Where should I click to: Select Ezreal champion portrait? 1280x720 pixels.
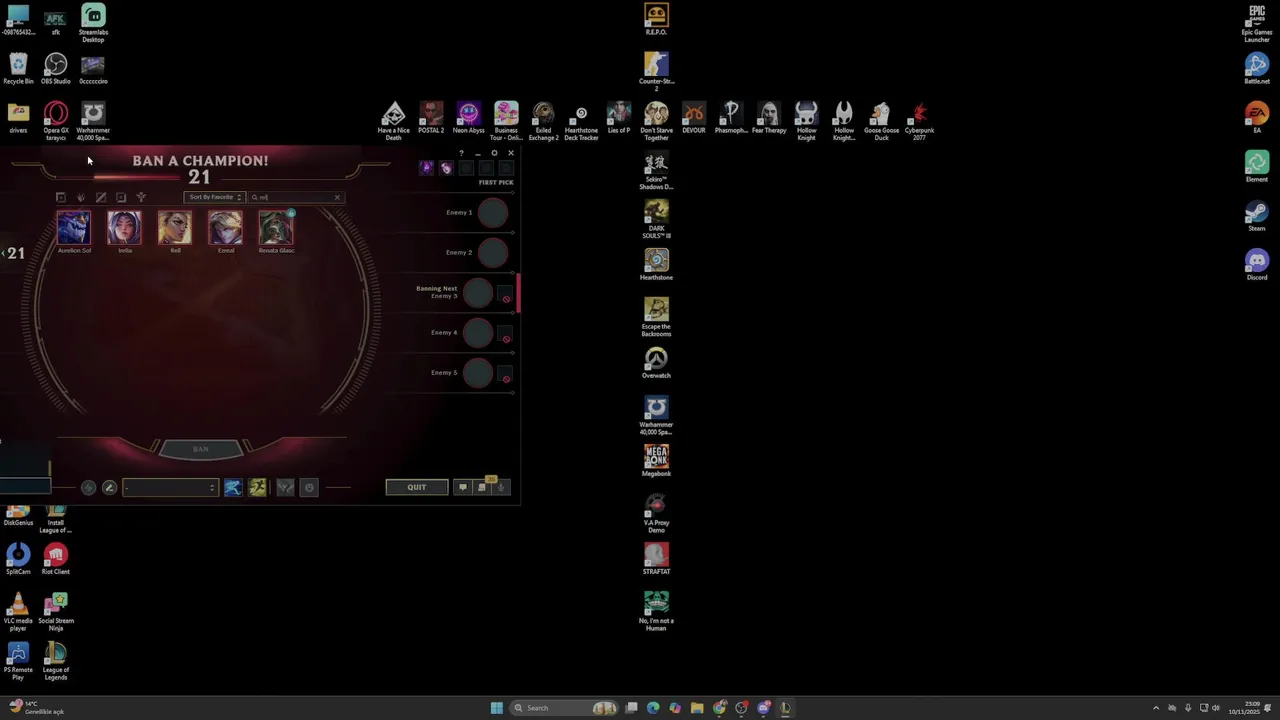[225, 228]
